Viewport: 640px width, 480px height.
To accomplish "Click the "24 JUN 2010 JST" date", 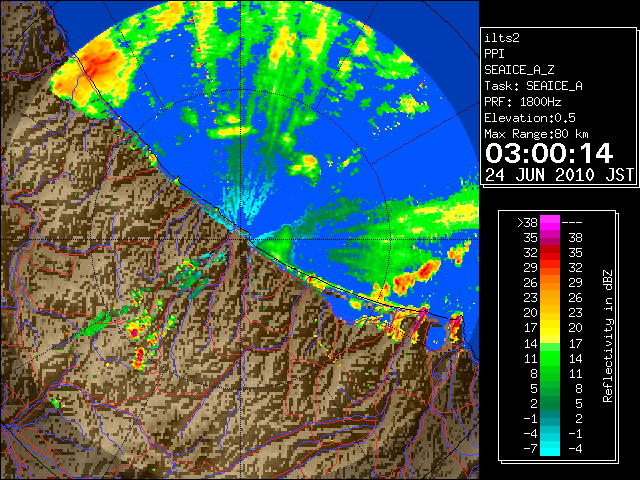I will [x=559, y=175].
